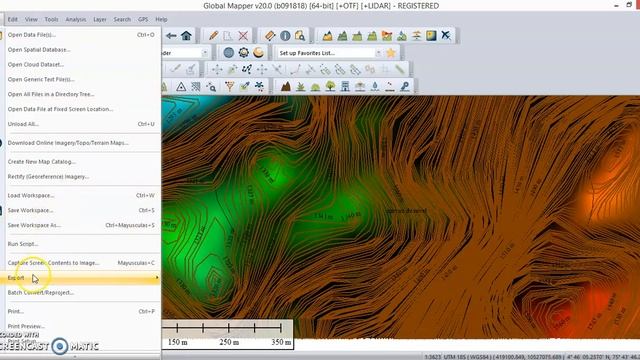Click the mountain icon with red flag

pos(387,36)
